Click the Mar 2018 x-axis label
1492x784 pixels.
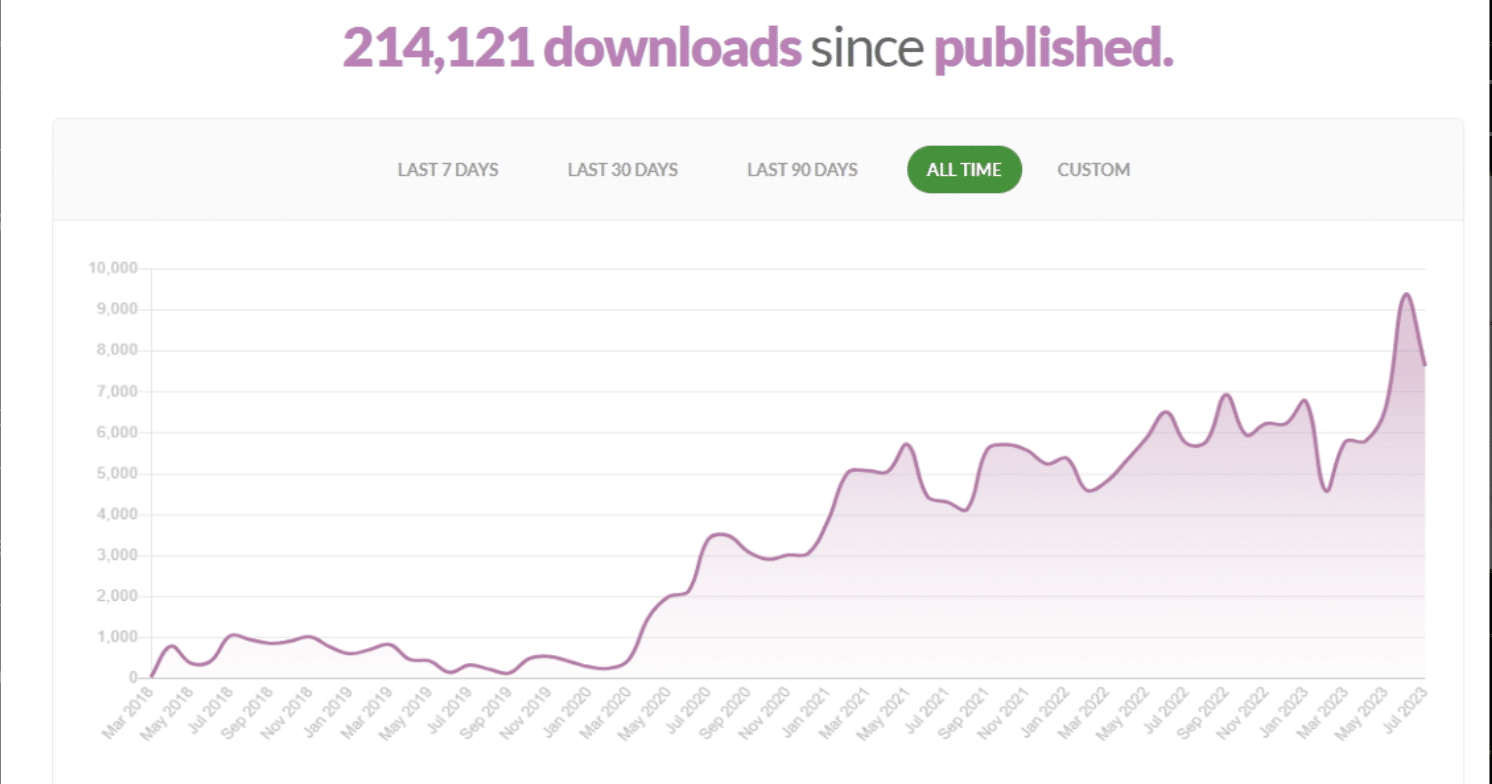click(126, 712)
